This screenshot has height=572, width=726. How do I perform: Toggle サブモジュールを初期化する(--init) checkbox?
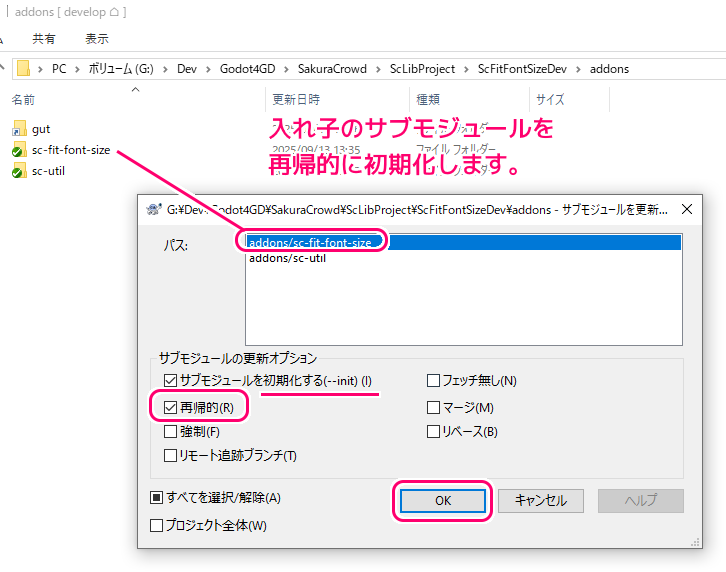click(x=171, y=380)
